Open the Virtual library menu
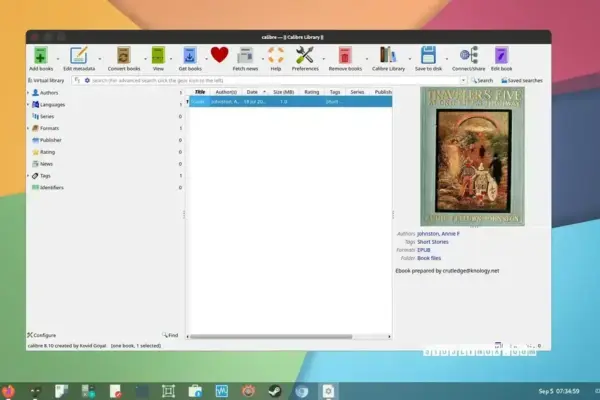 [46, 80]
